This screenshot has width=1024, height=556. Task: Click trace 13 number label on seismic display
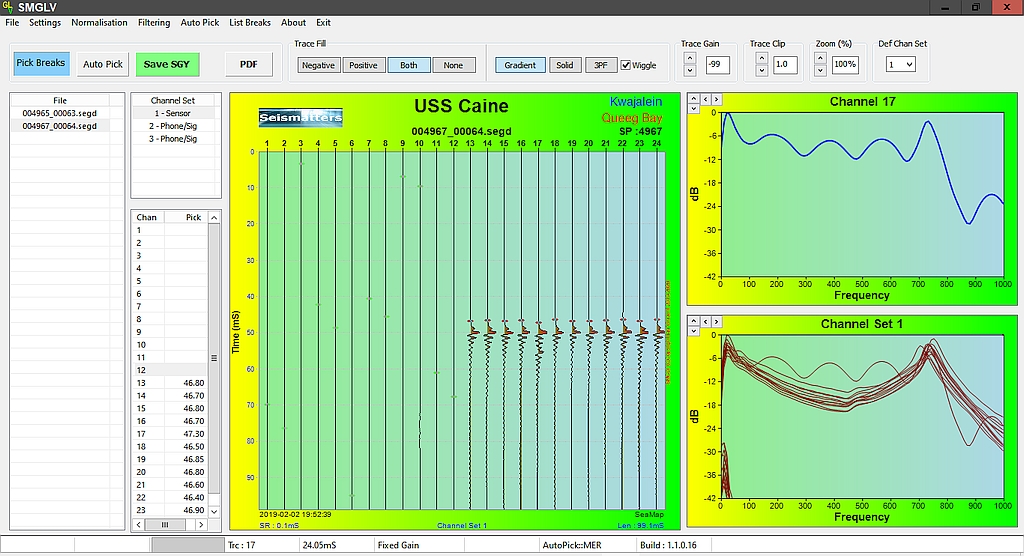pos(470,143)
